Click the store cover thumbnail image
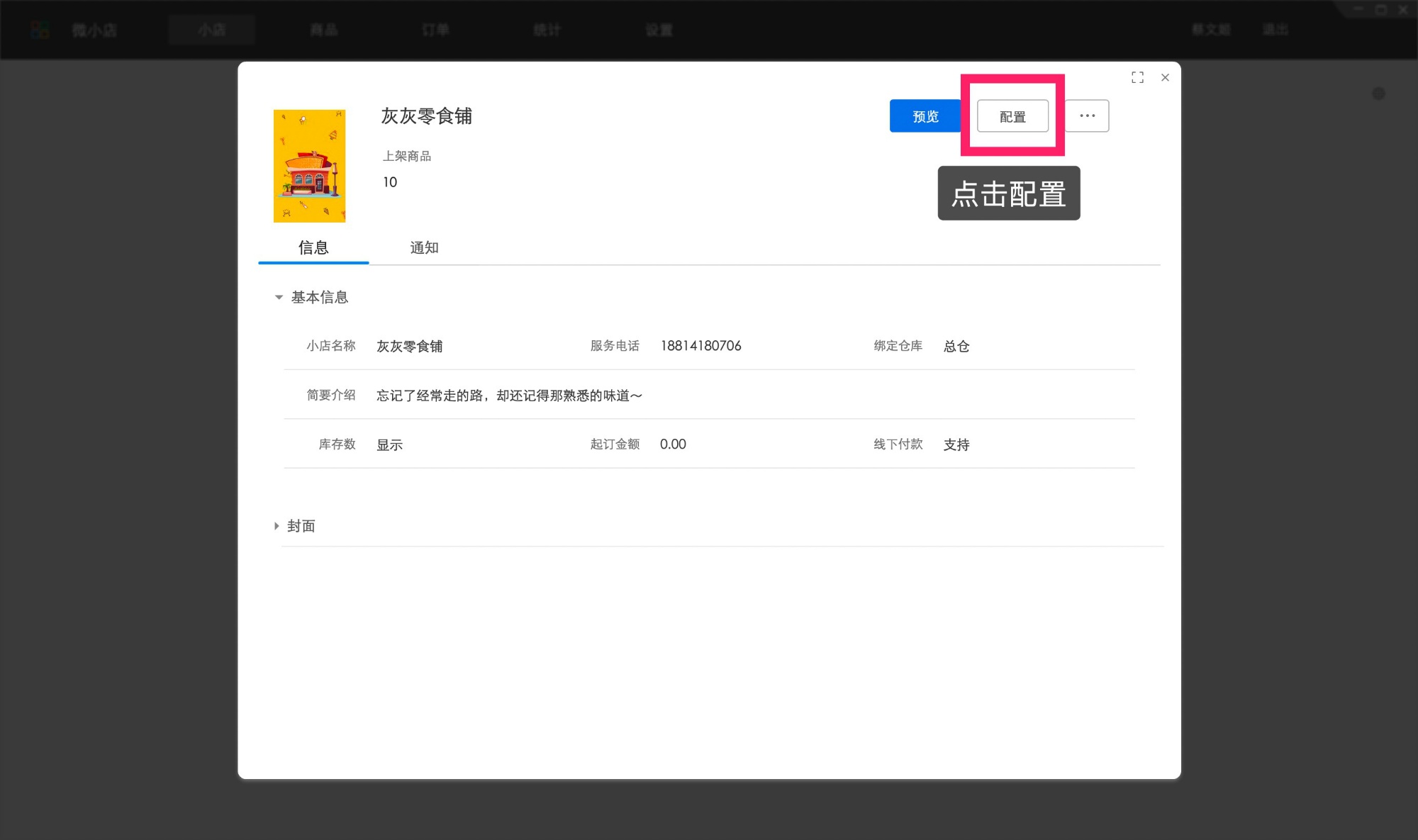 coord(309,165)
